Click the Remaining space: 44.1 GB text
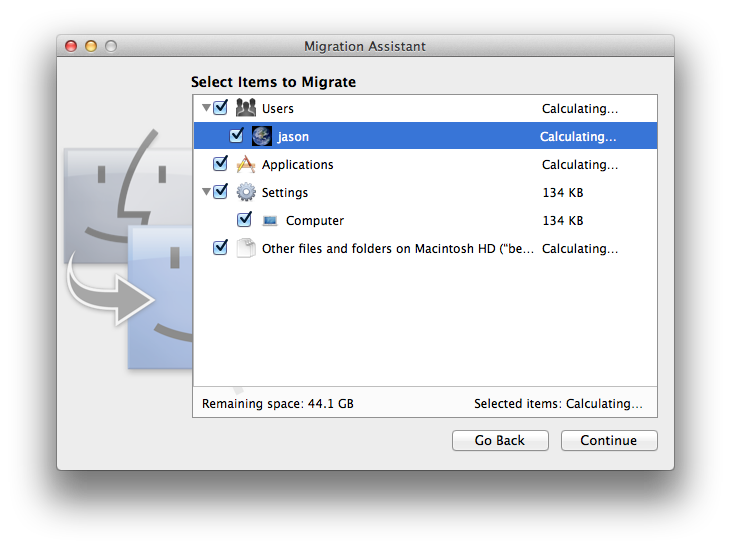The width and height of the screenshot is (731, 549). tap(277, 404)
